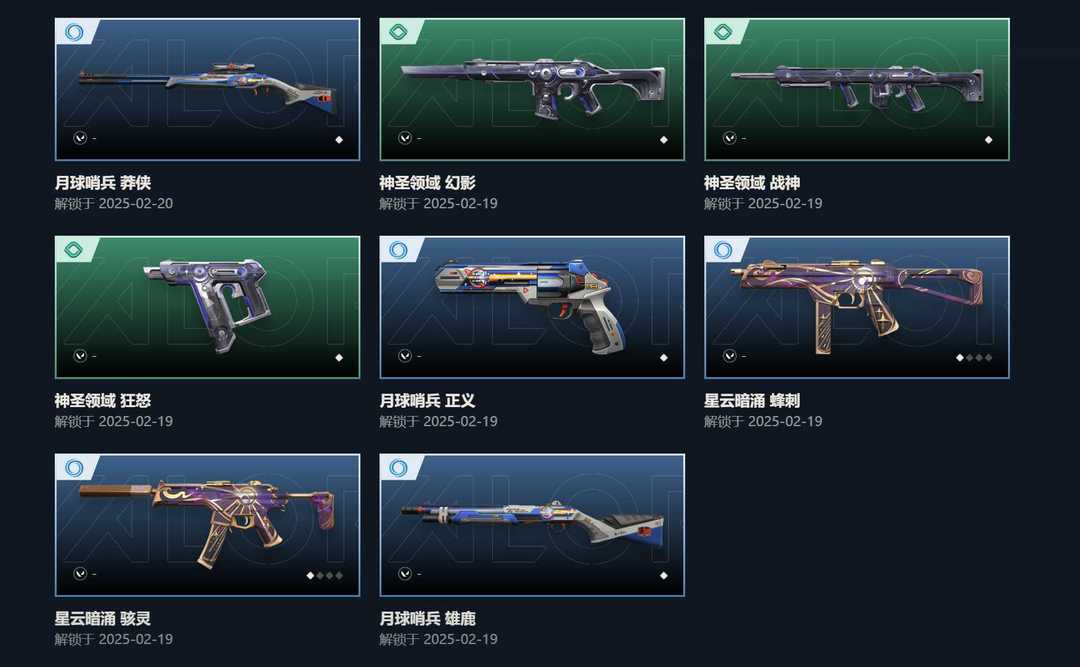Click the green tier icon on 神圣领域 幻影
The width and height of the screenshot is (1080, 667).
coord(398,32)
